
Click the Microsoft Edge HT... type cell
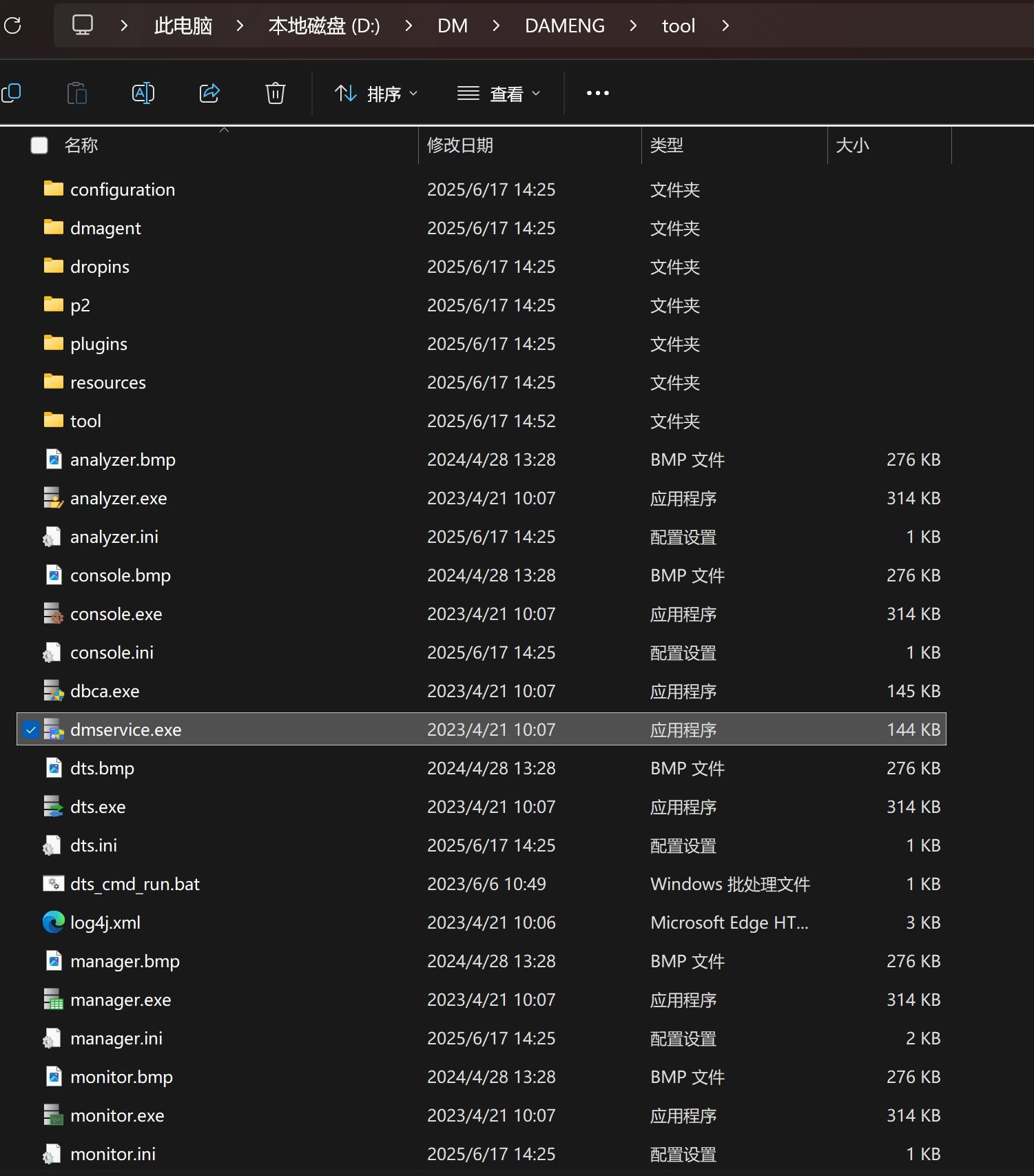coord(730,922)
